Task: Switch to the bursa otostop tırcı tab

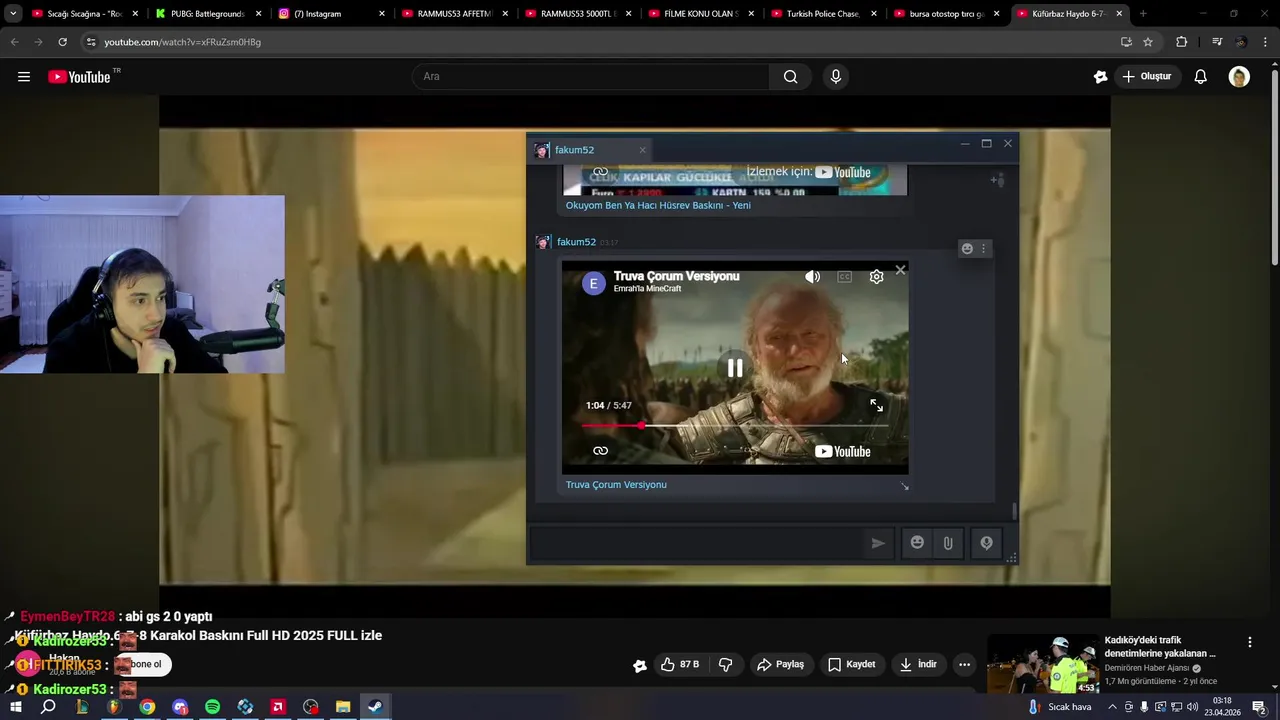Action: [946, 14]
